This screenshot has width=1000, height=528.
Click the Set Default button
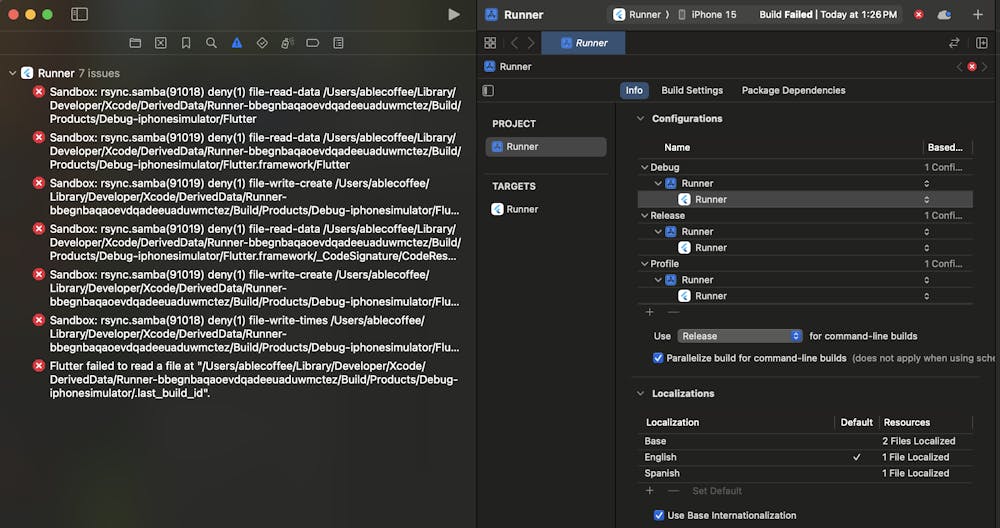tap(717, 491)
